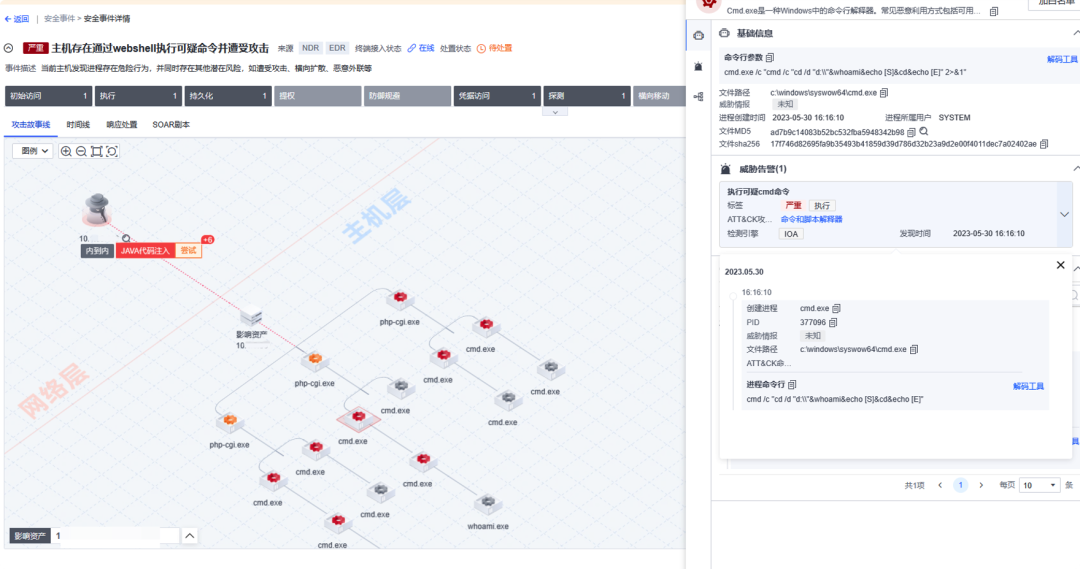The height and width of the screenshot is (569, 1080).
Task: Switch to the 时间线 tab
Action: [78, 125]
